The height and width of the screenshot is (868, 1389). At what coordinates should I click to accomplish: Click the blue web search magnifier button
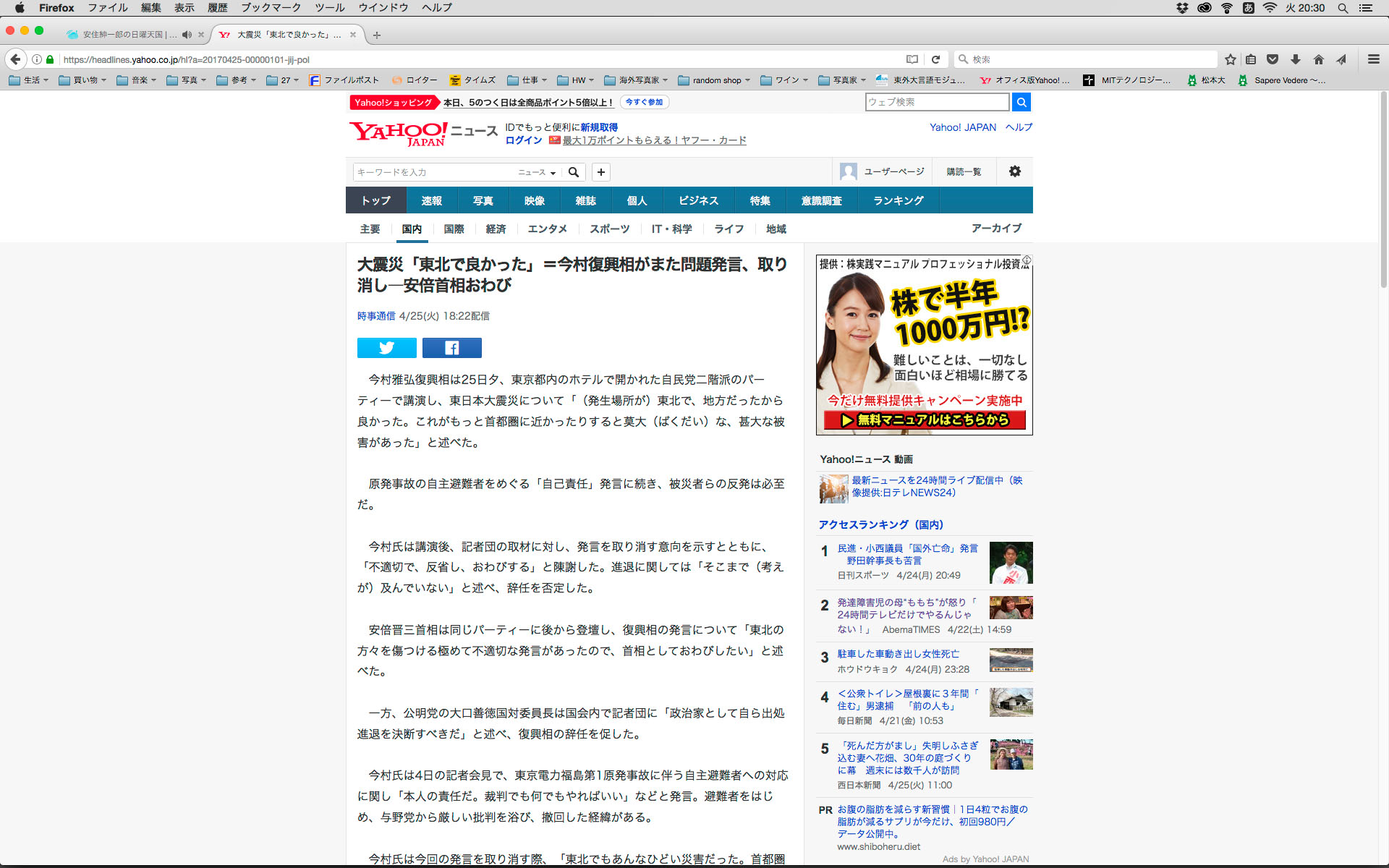(x=1021, y=102)
